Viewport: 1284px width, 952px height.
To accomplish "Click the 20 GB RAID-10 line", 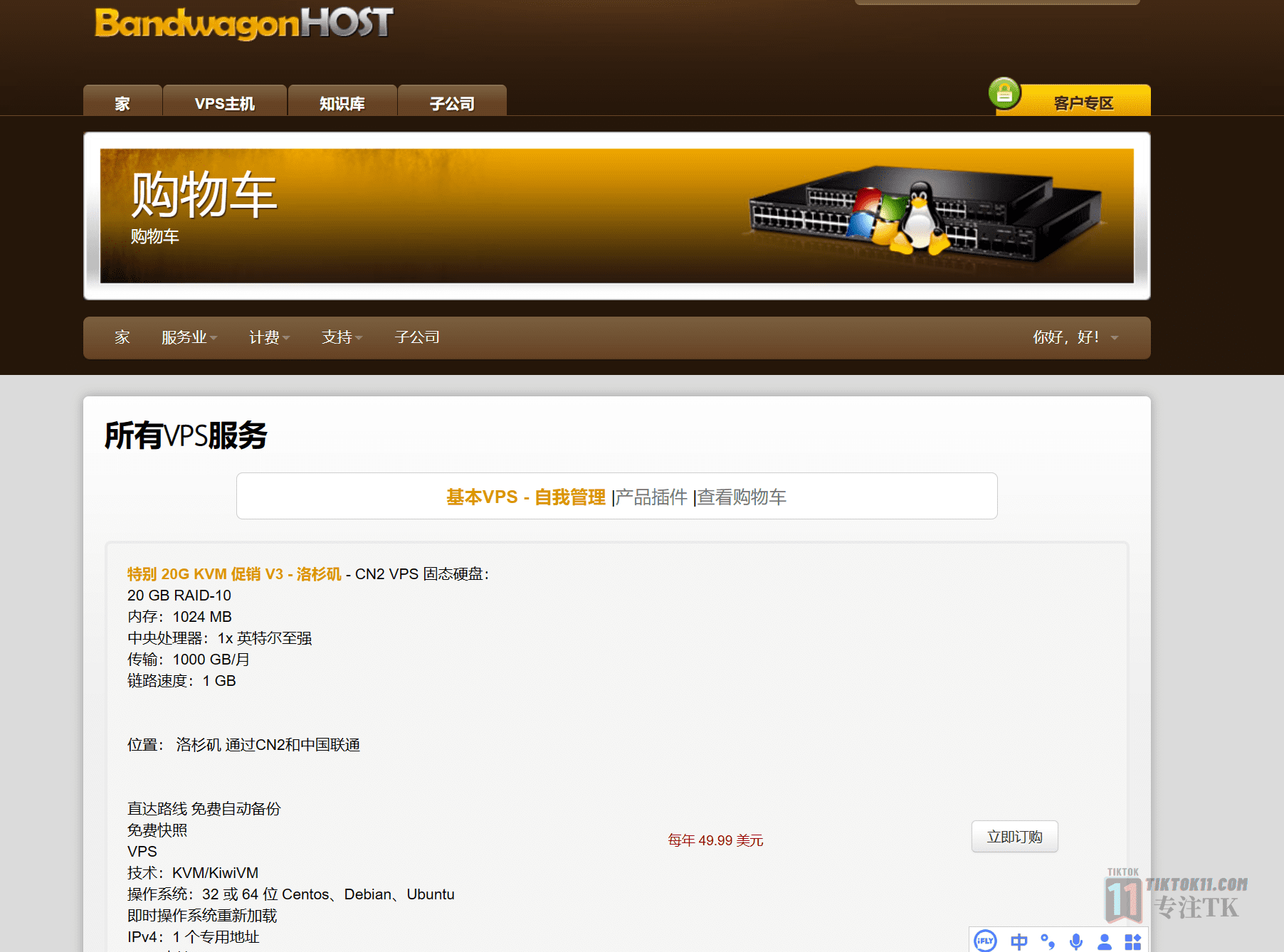I will click(179, 595).
